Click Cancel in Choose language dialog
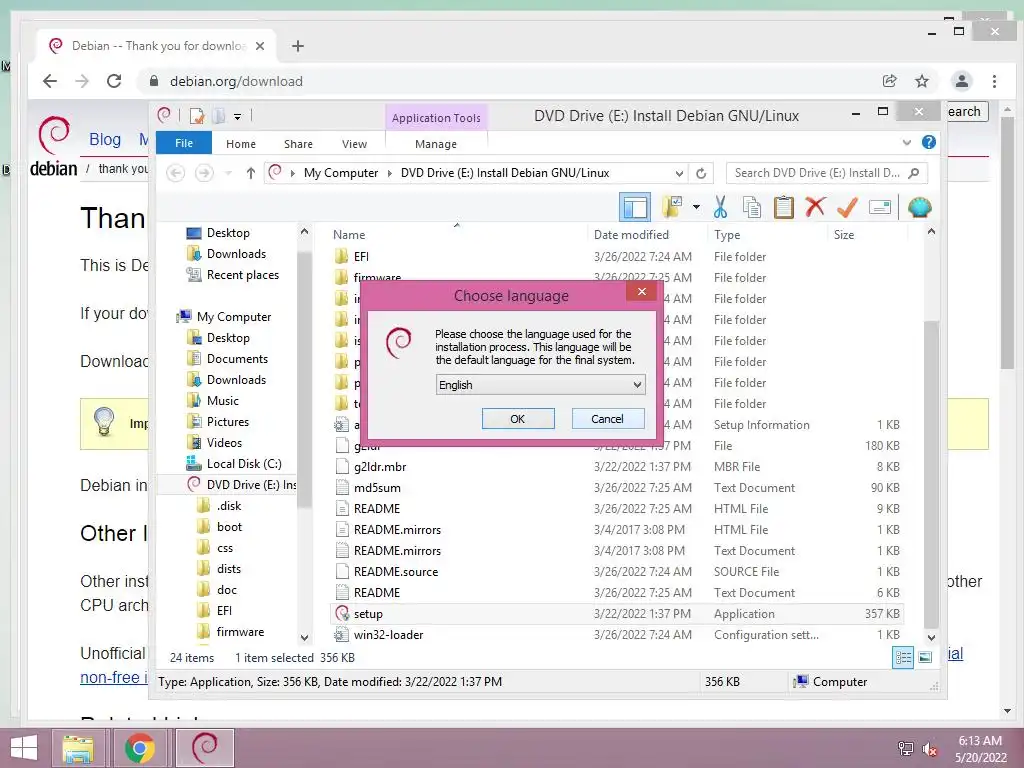Screen dimensions: 1024x768 (607, 419)
